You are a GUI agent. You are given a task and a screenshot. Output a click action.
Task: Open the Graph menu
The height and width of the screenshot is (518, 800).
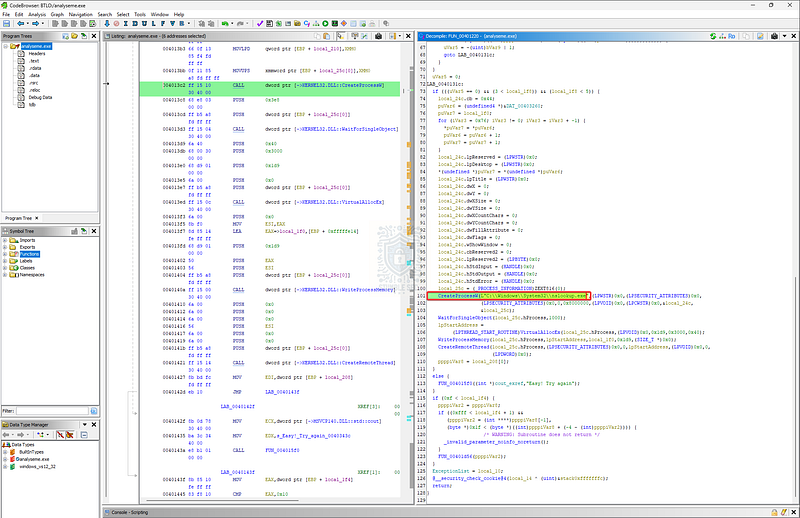click(x=57, y=14)
